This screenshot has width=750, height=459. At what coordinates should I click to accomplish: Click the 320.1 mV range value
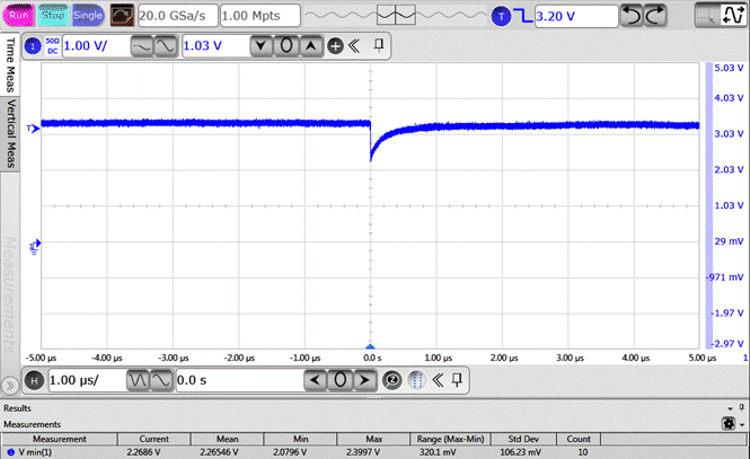click(438, 452)
